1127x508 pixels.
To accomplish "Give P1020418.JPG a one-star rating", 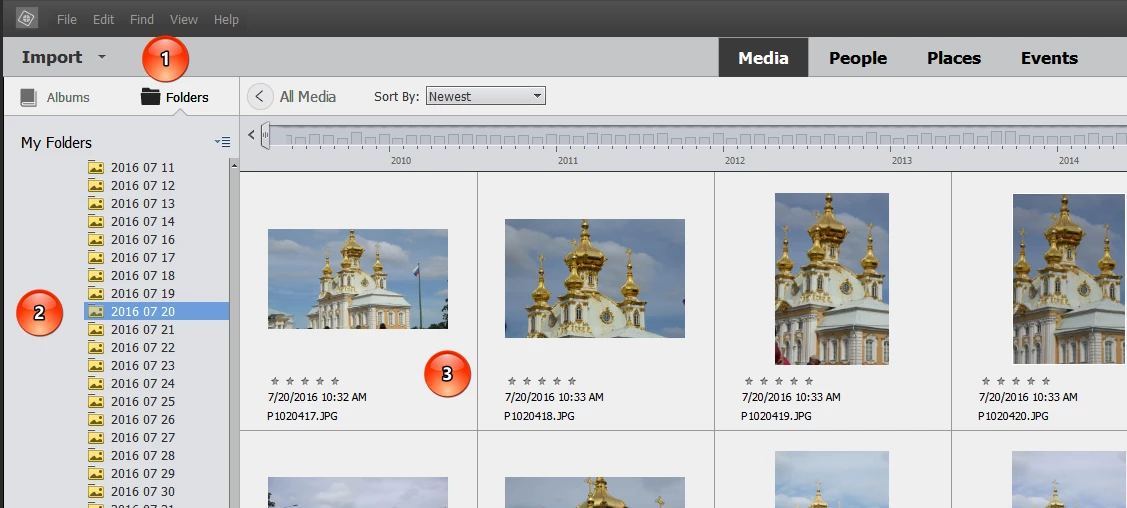I will coord(512,381).
